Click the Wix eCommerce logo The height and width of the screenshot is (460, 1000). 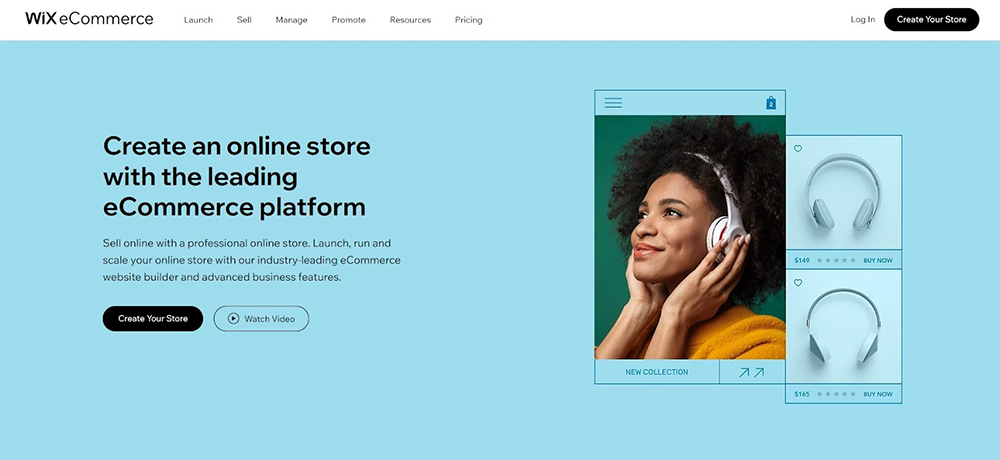pyautogui.click(x=89, y=19)
